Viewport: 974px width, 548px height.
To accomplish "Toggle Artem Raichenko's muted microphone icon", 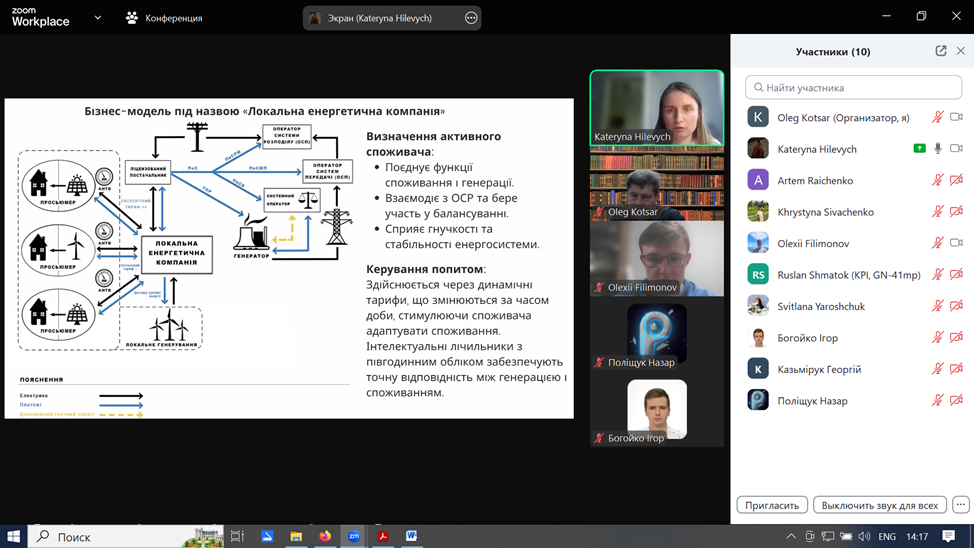I will 937,180.
